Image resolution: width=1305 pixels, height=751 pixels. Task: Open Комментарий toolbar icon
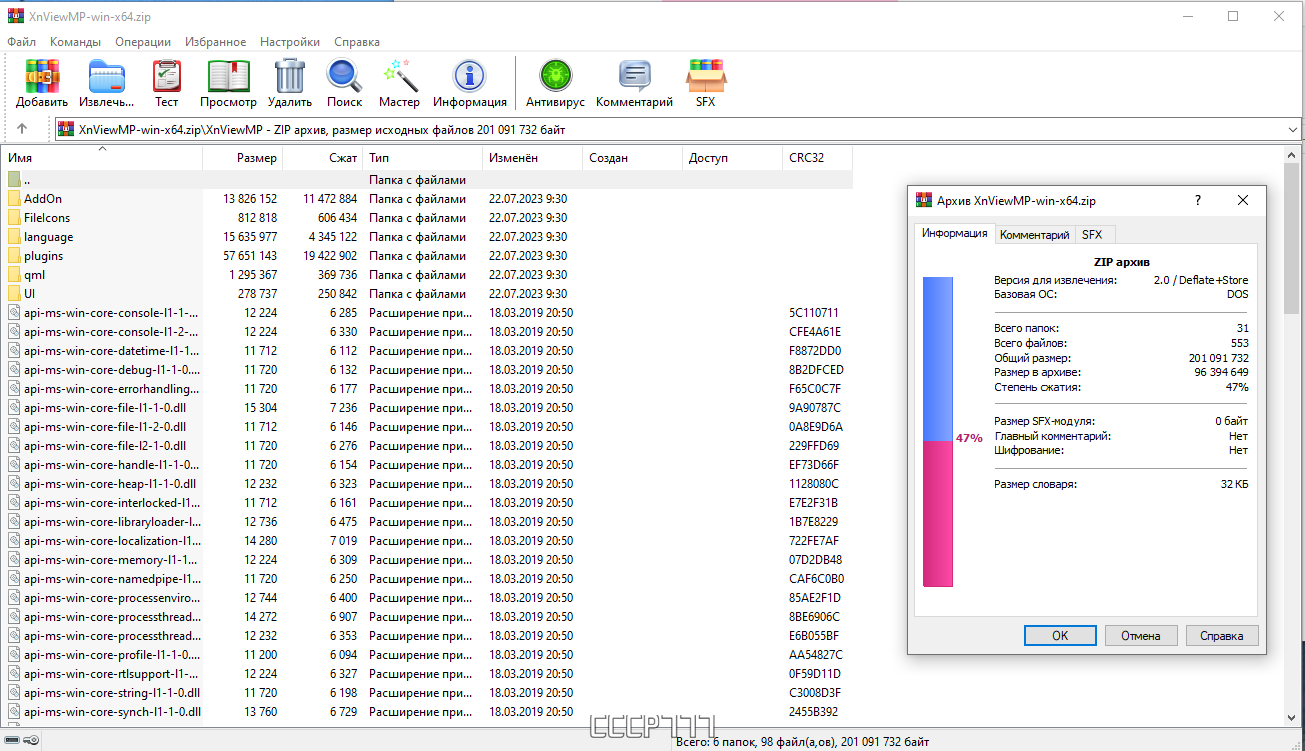pyautogui.click(x=634, y=76)
